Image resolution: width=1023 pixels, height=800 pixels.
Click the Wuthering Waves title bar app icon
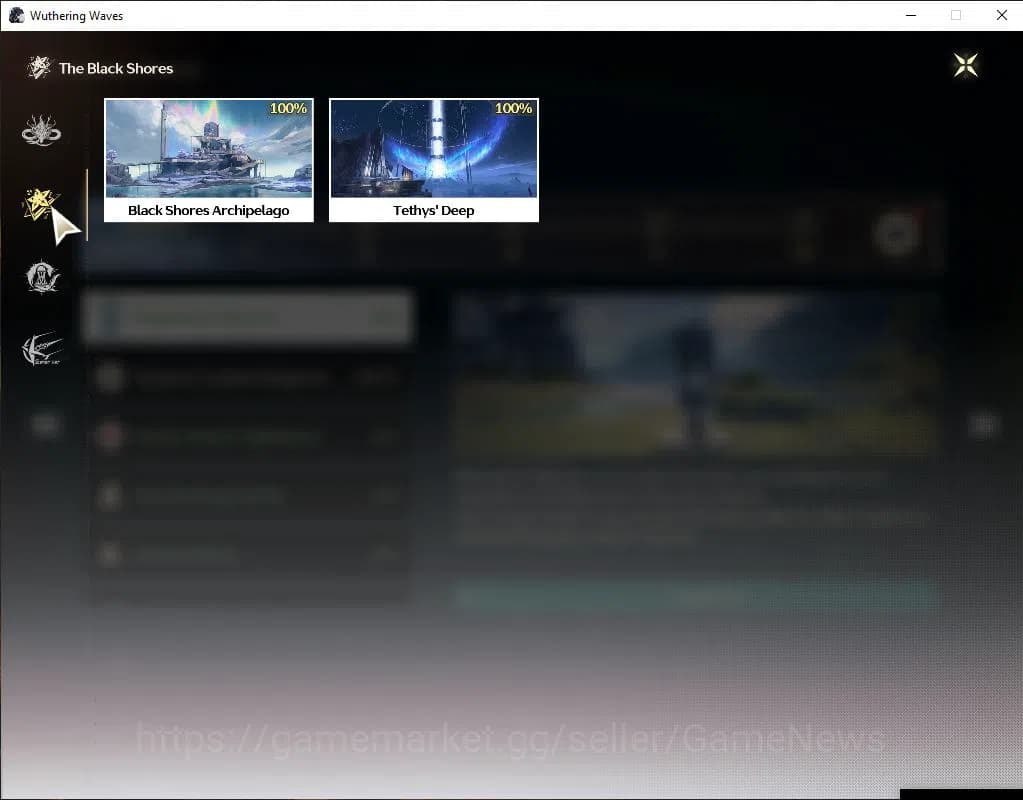tap(16, 15)
